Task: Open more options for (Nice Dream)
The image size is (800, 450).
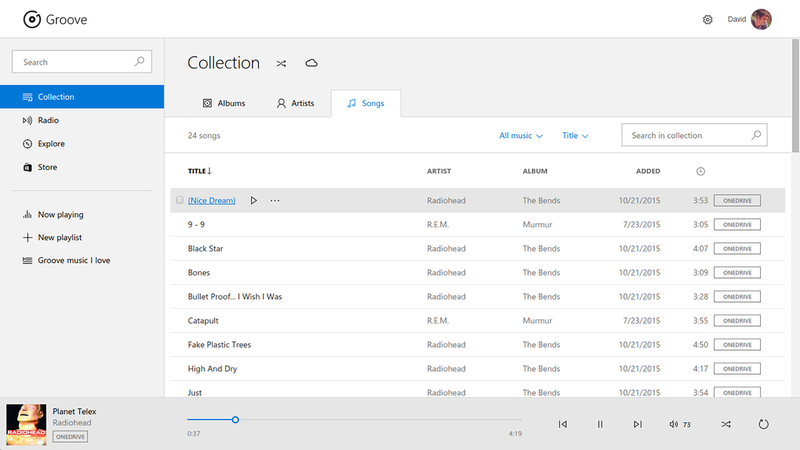Action: (275, 201)
